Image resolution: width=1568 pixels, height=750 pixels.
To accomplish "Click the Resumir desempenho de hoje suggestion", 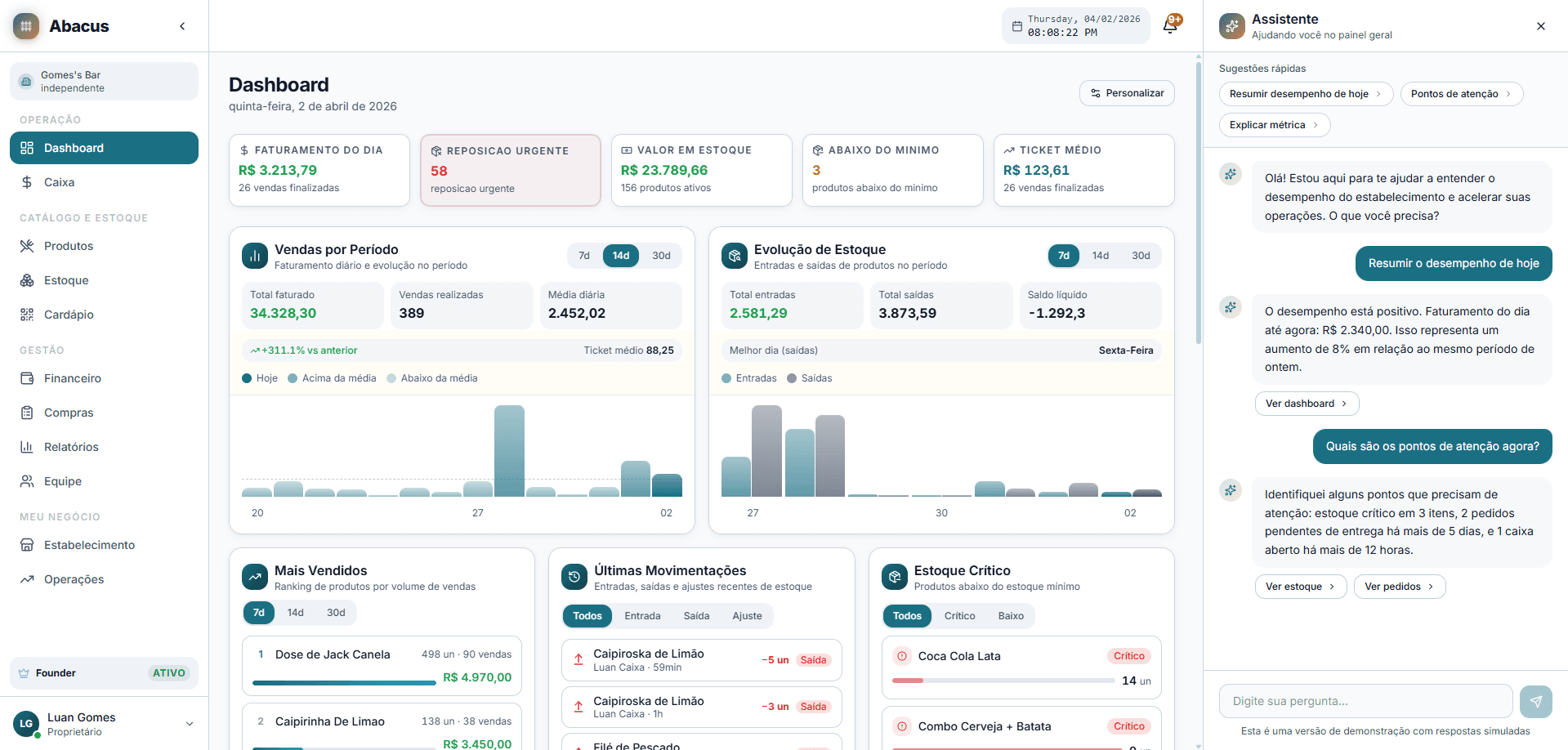I will (x=1306, y=94).
